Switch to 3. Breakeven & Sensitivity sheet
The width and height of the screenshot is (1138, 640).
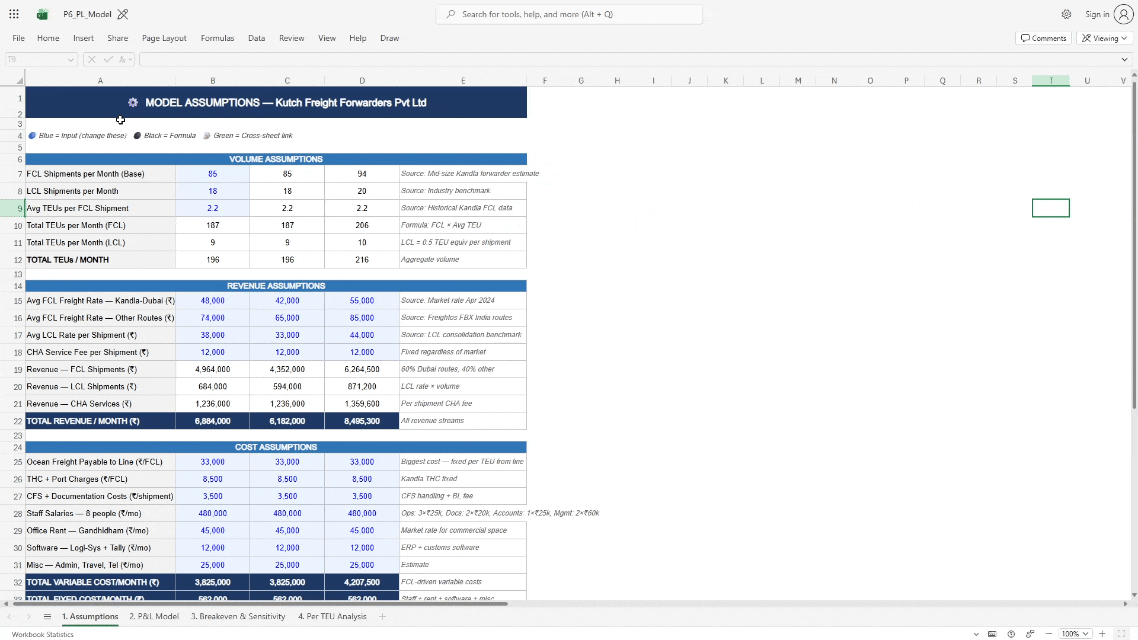coord(238,617)
